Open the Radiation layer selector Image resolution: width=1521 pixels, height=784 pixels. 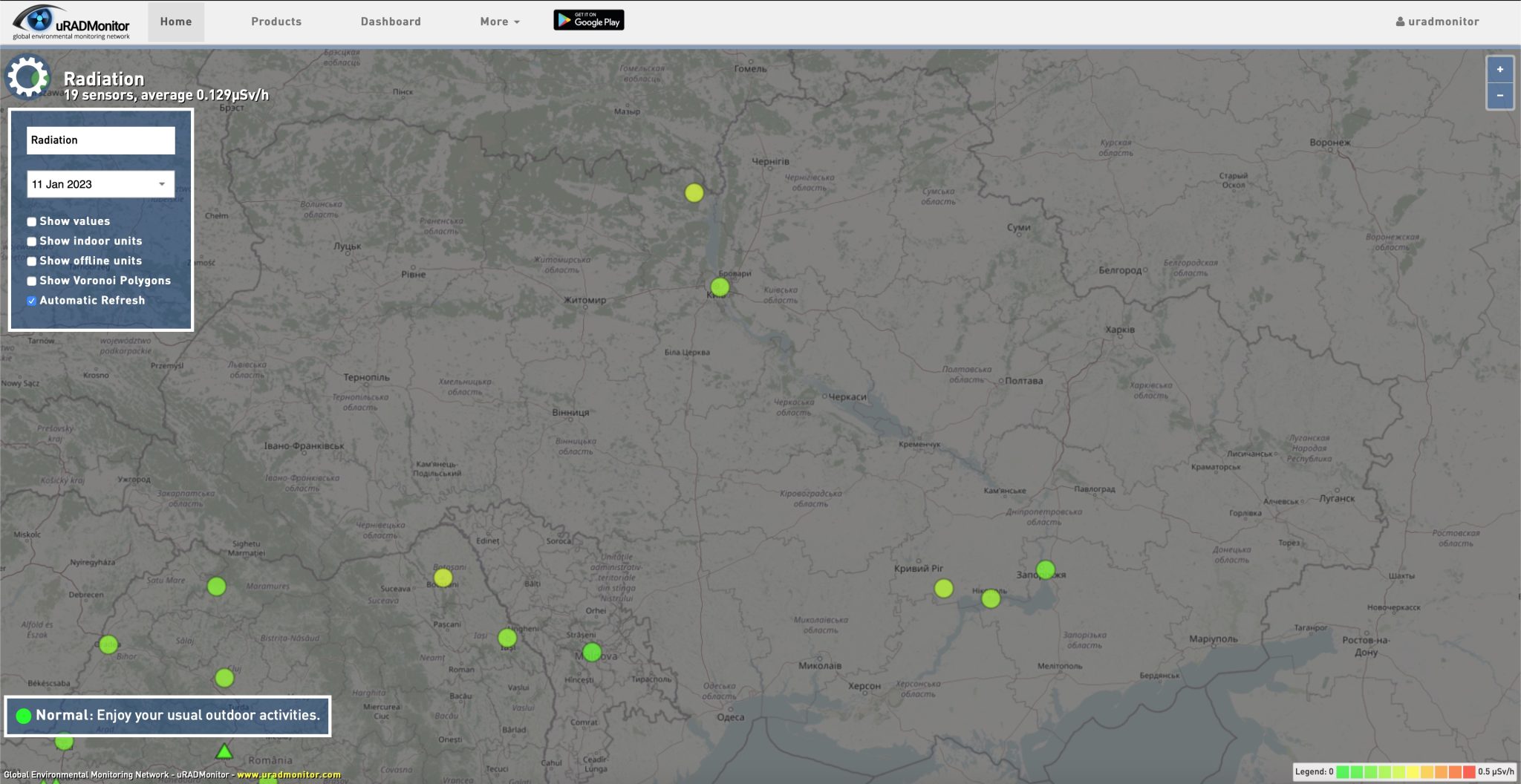coord(100,140)
